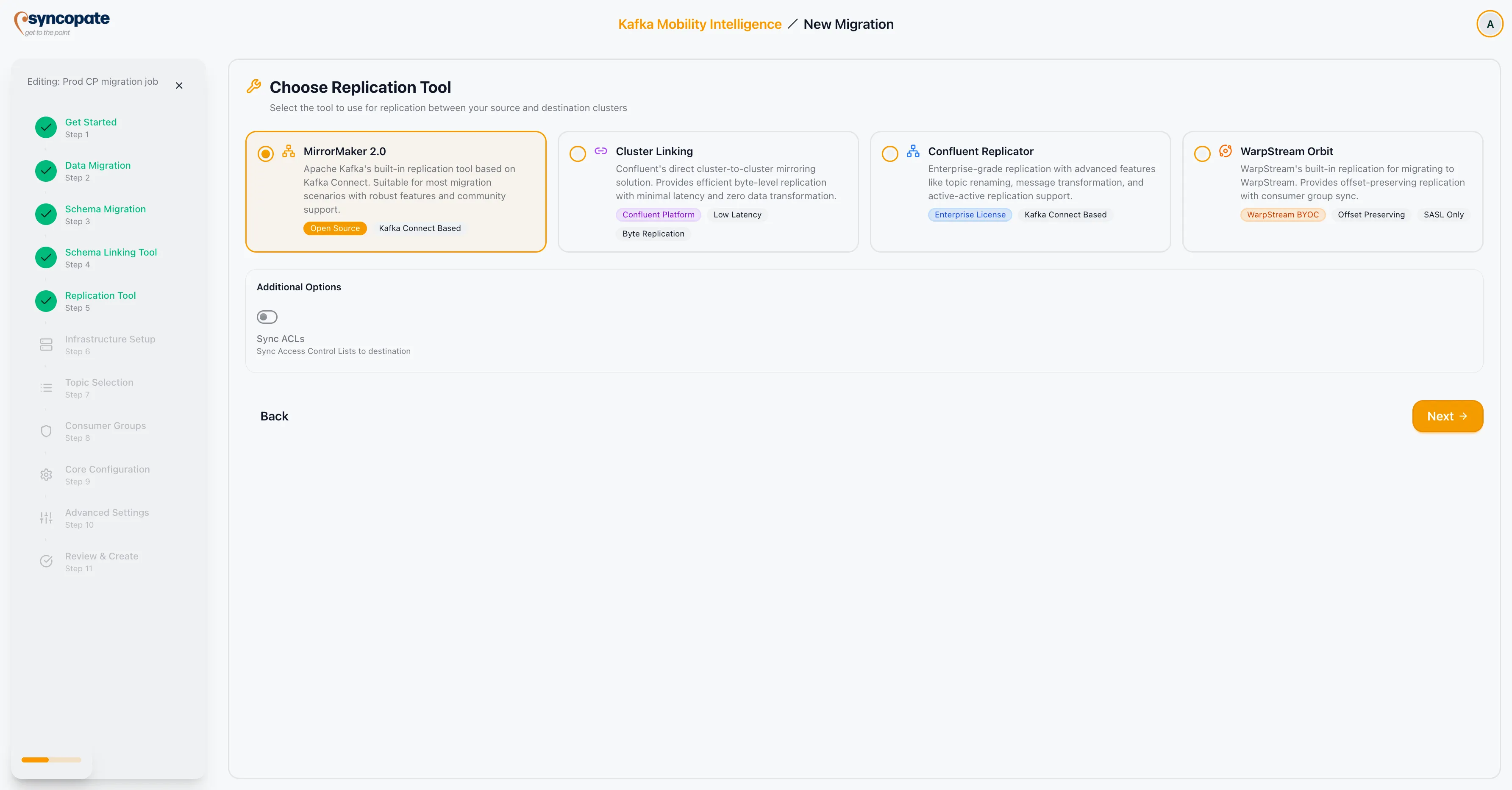
Task: Open the Replication Tool step
Action: pyautogui.click(x=100, y=301)
